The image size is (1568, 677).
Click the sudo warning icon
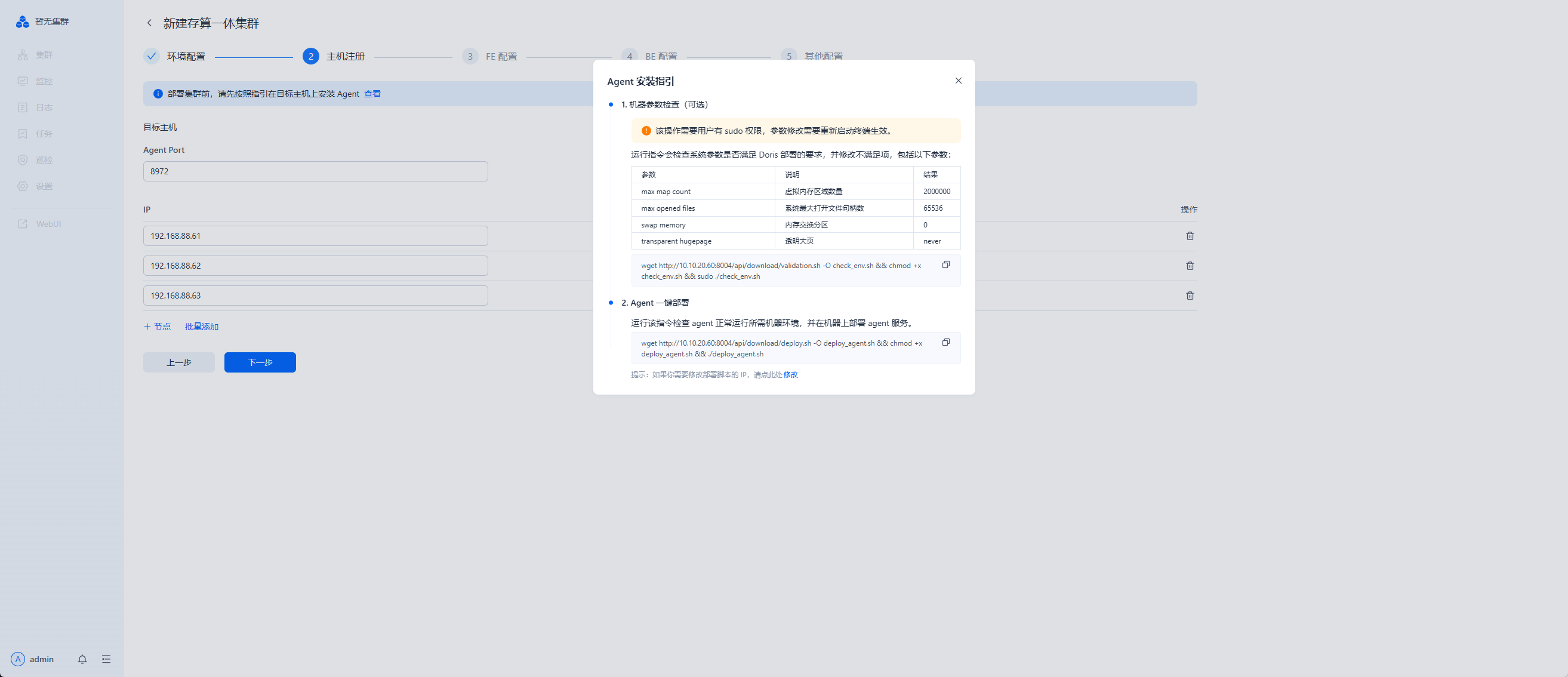coord(646,131)
